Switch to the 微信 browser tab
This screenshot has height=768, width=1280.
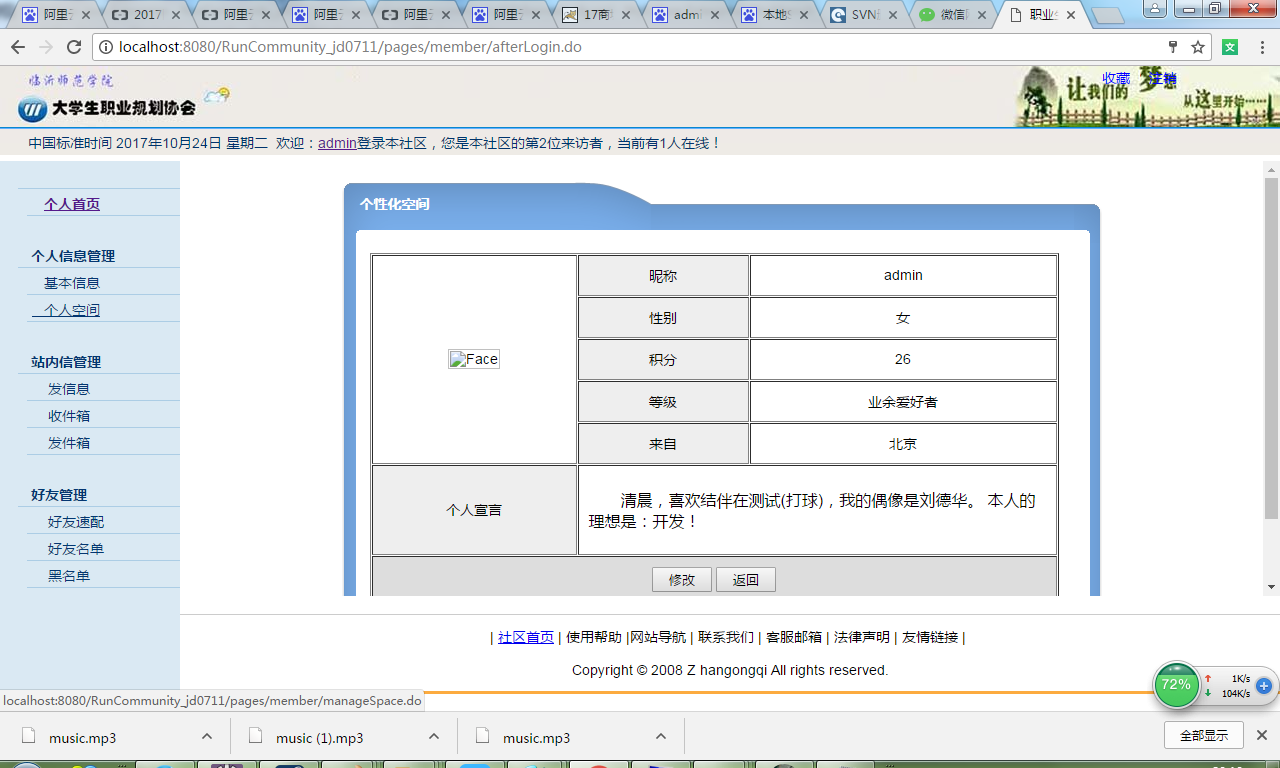(957, 15)
